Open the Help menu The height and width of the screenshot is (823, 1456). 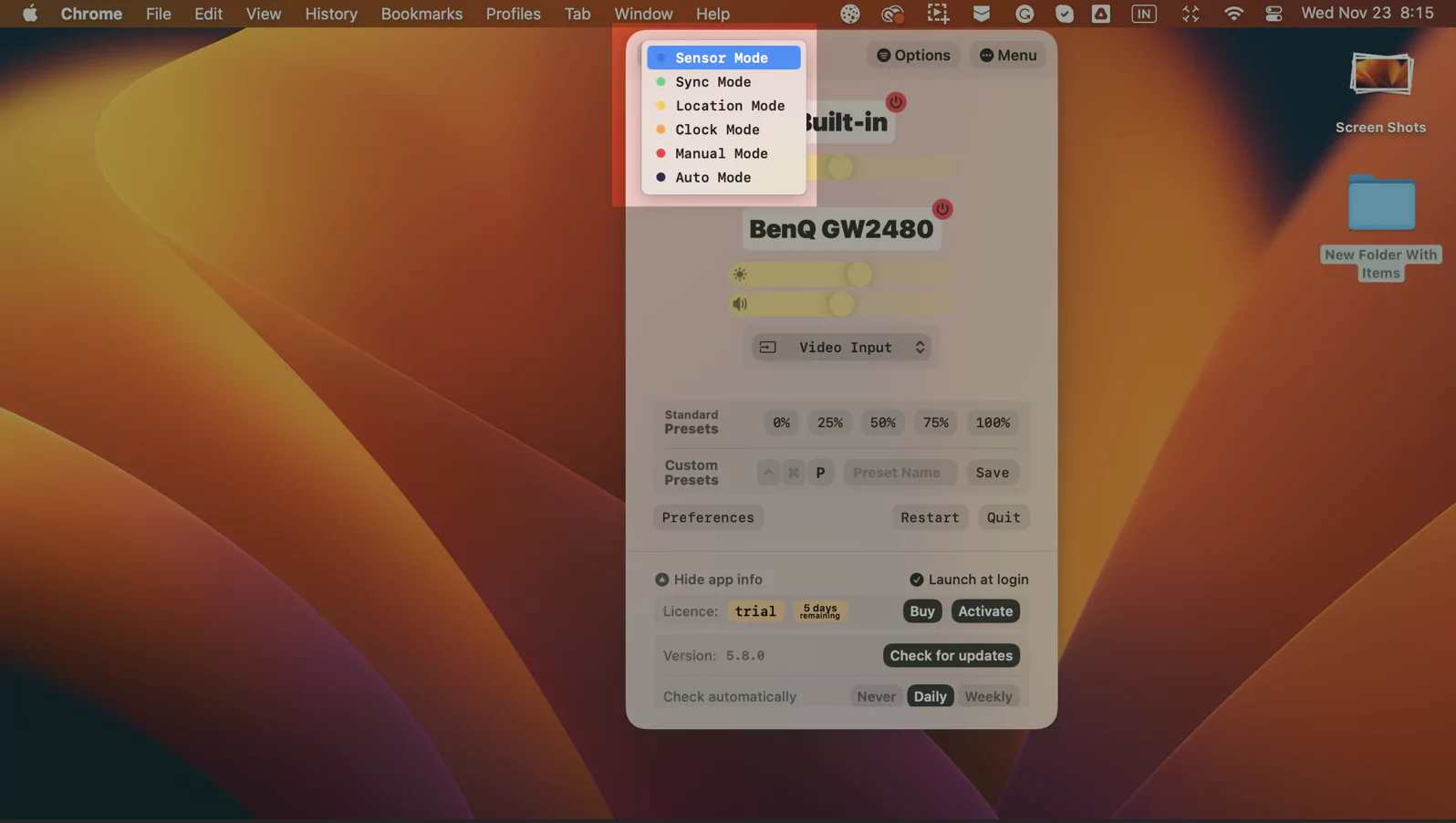[712, 14]
